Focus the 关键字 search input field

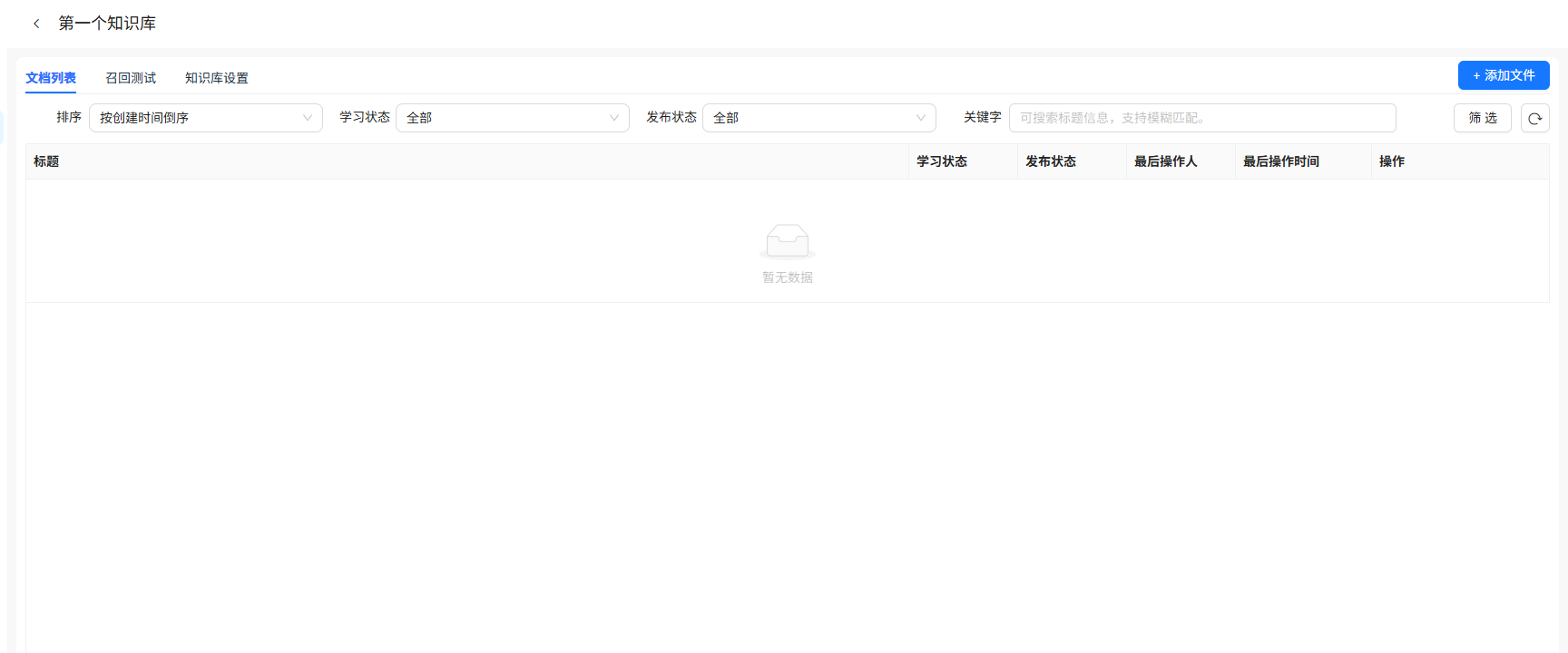coord(1201,118)
